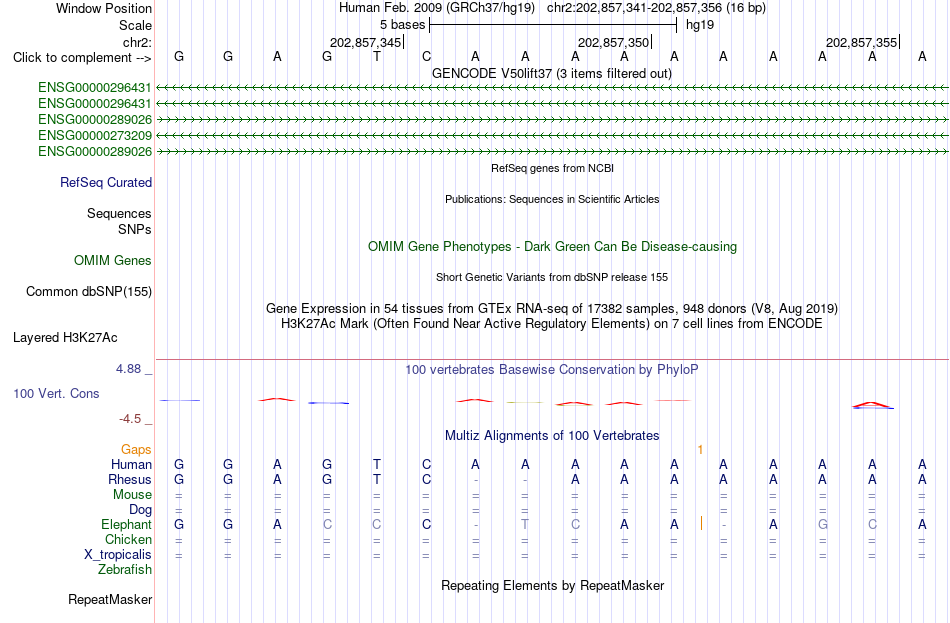This screenshot has height=623, width=950.
Task: Click the Elephant species label
Action: (126, 524)
